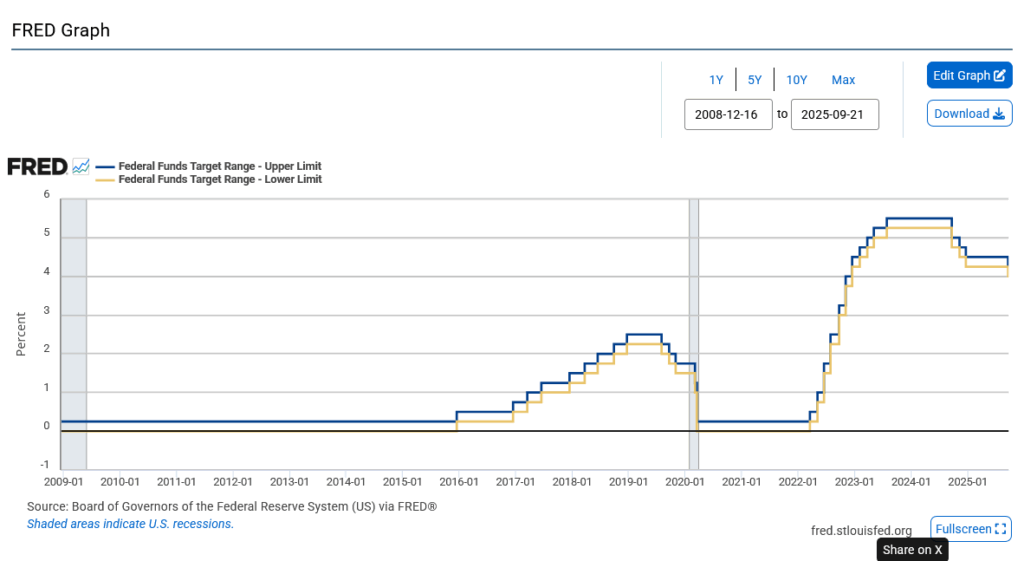Click the FRED logo
Image resolution: width=1024 pixels, height=561 pixels.
[37, 166]
